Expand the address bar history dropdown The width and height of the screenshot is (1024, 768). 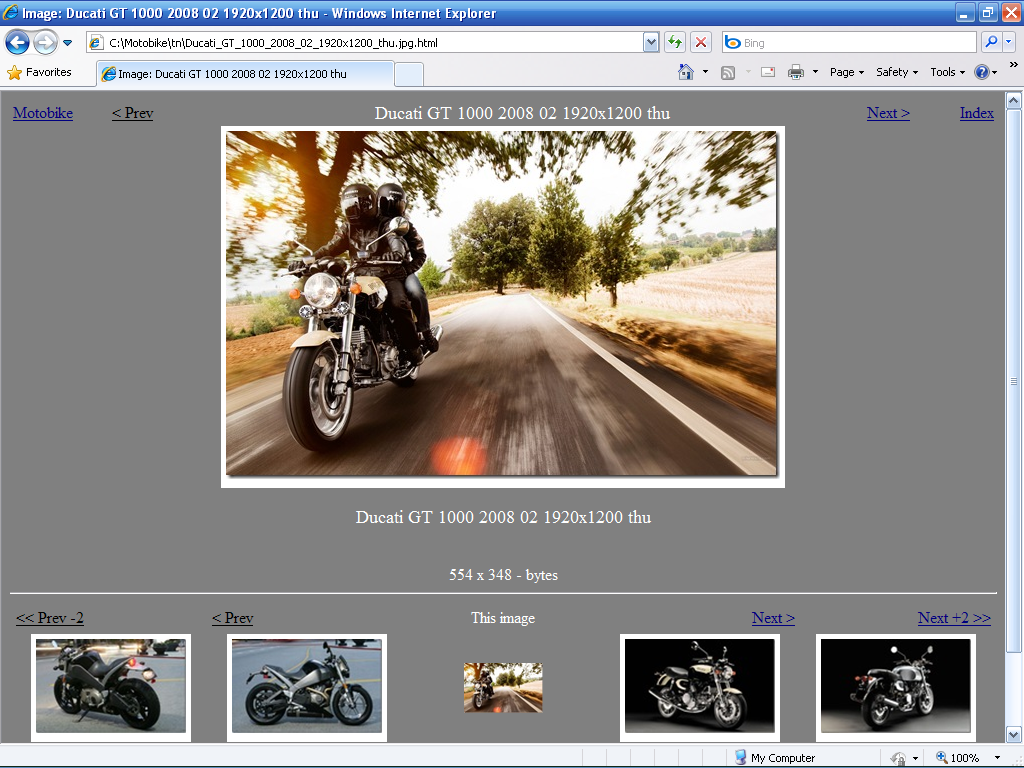tap(650, 43)
